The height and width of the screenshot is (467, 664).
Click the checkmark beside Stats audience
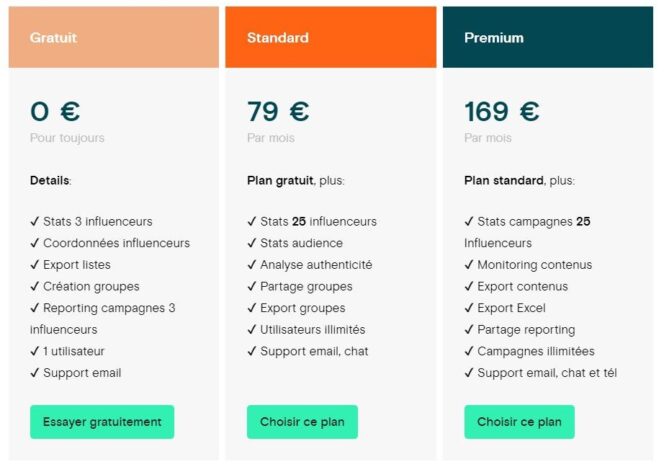[252, 243]
